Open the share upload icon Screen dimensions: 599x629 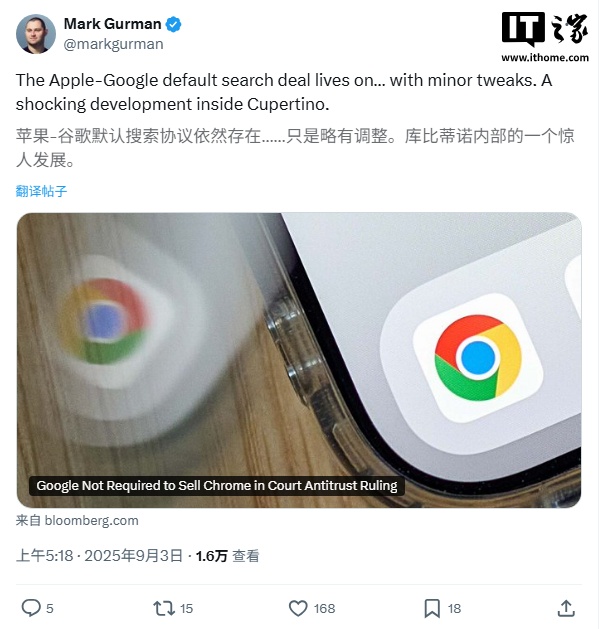pyautogui.click(x=566, y=609)
